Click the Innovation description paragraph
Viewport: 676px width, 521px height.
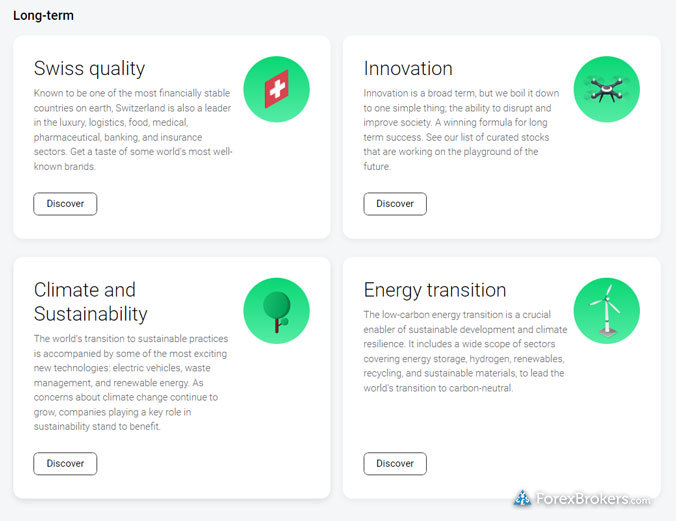tap(461, 130)
